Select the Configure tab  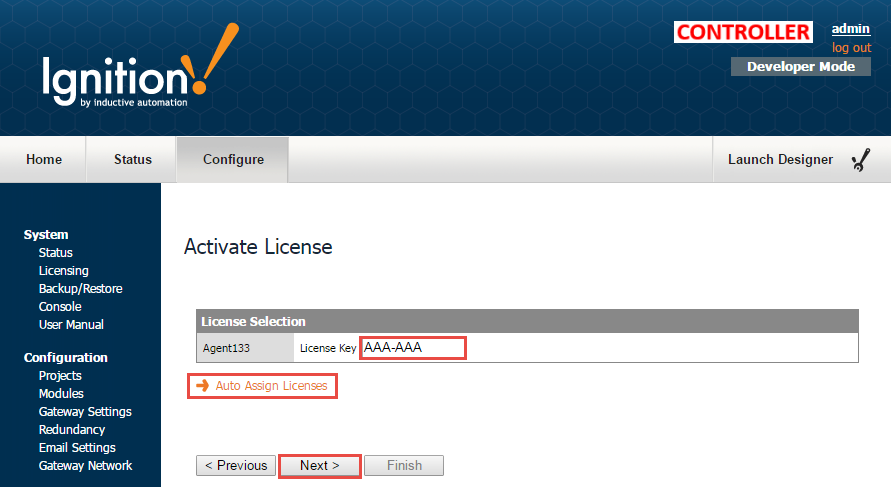(233, 160)
